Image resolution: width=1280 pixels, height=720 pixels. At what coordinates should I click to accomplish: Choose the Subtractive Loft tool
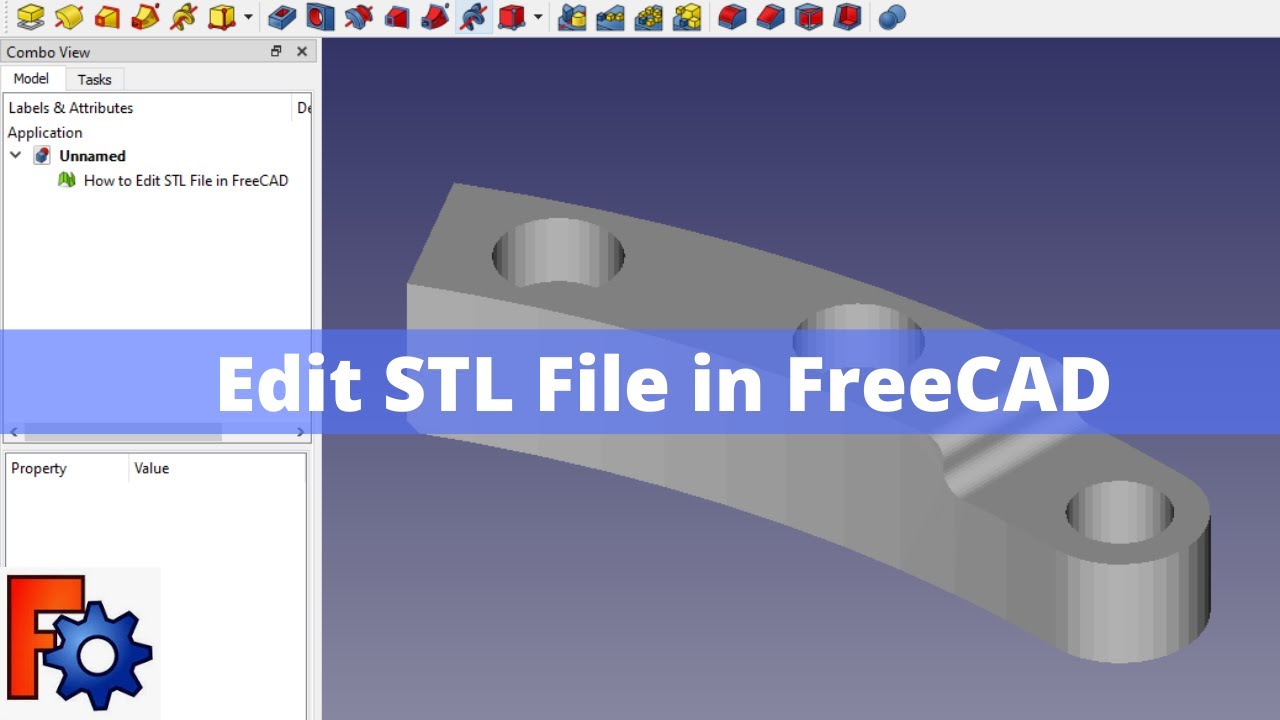(x=397, y=17)
